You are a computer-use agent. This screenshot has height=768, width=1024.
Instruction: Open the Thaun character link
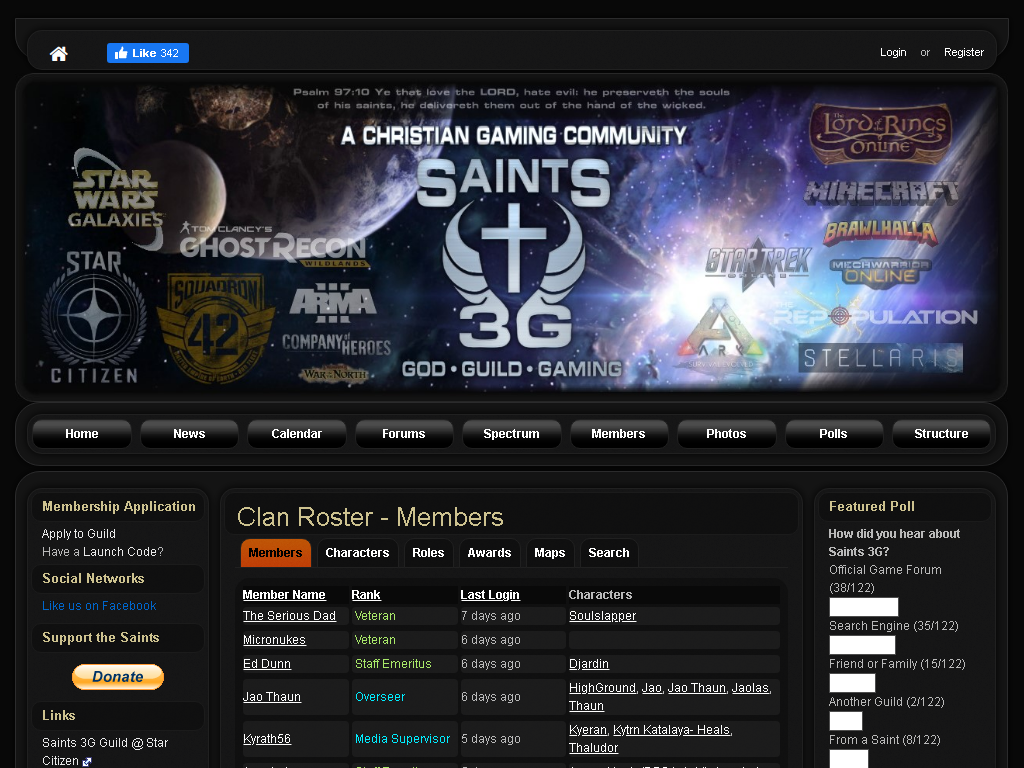[x=586, y=706]
